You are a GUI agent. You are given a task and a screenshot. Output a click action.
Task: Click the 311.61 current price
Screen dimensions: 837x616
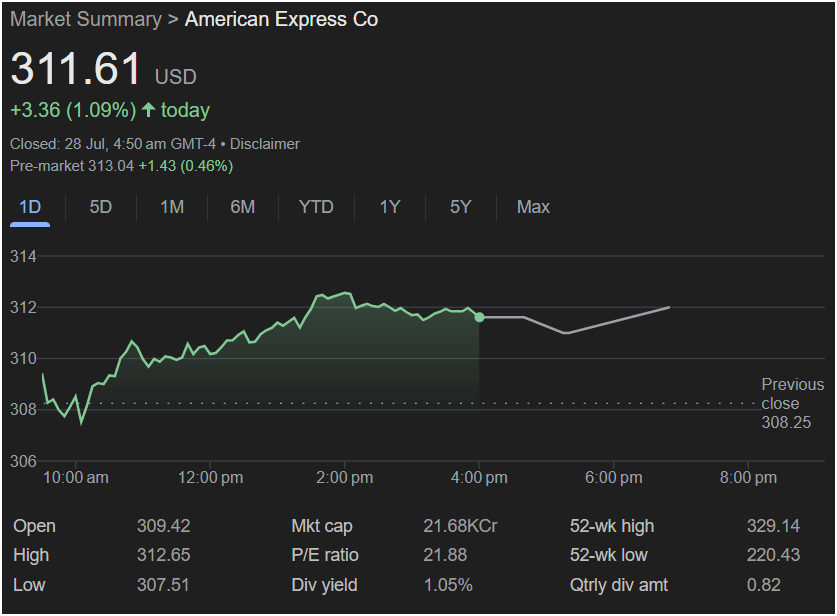tap(75, 69)
